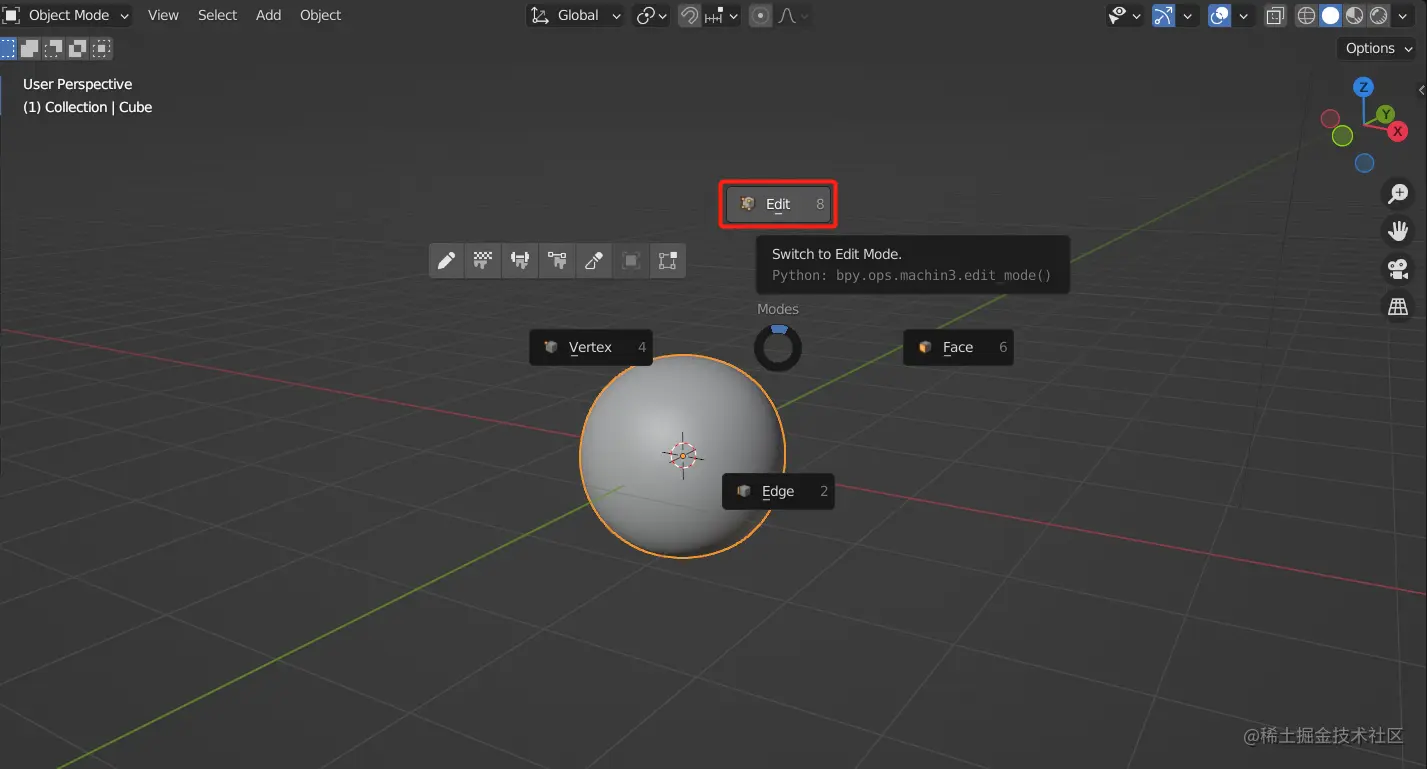Click the blue Z axis on the gizmo
The image size is (1427, 769).
point(1363,87)
